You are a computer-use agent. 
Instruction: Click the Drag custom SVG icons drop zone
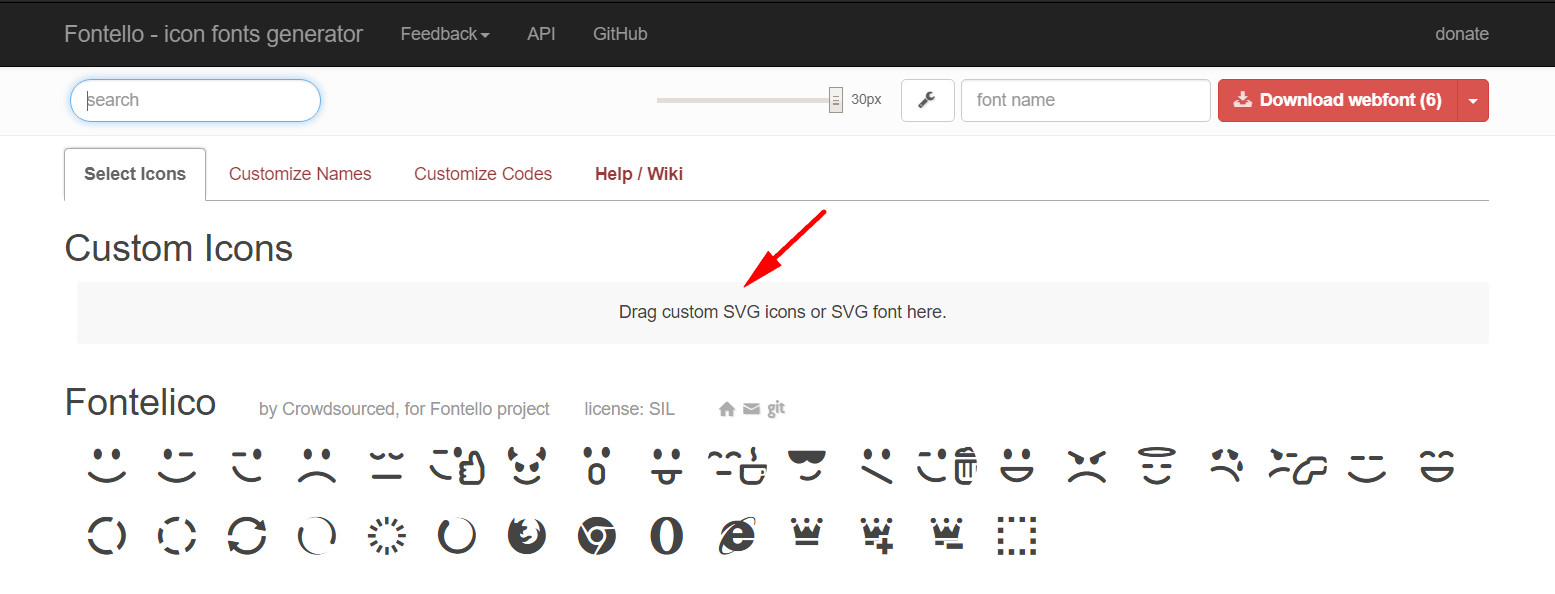(x=783, y=312)
